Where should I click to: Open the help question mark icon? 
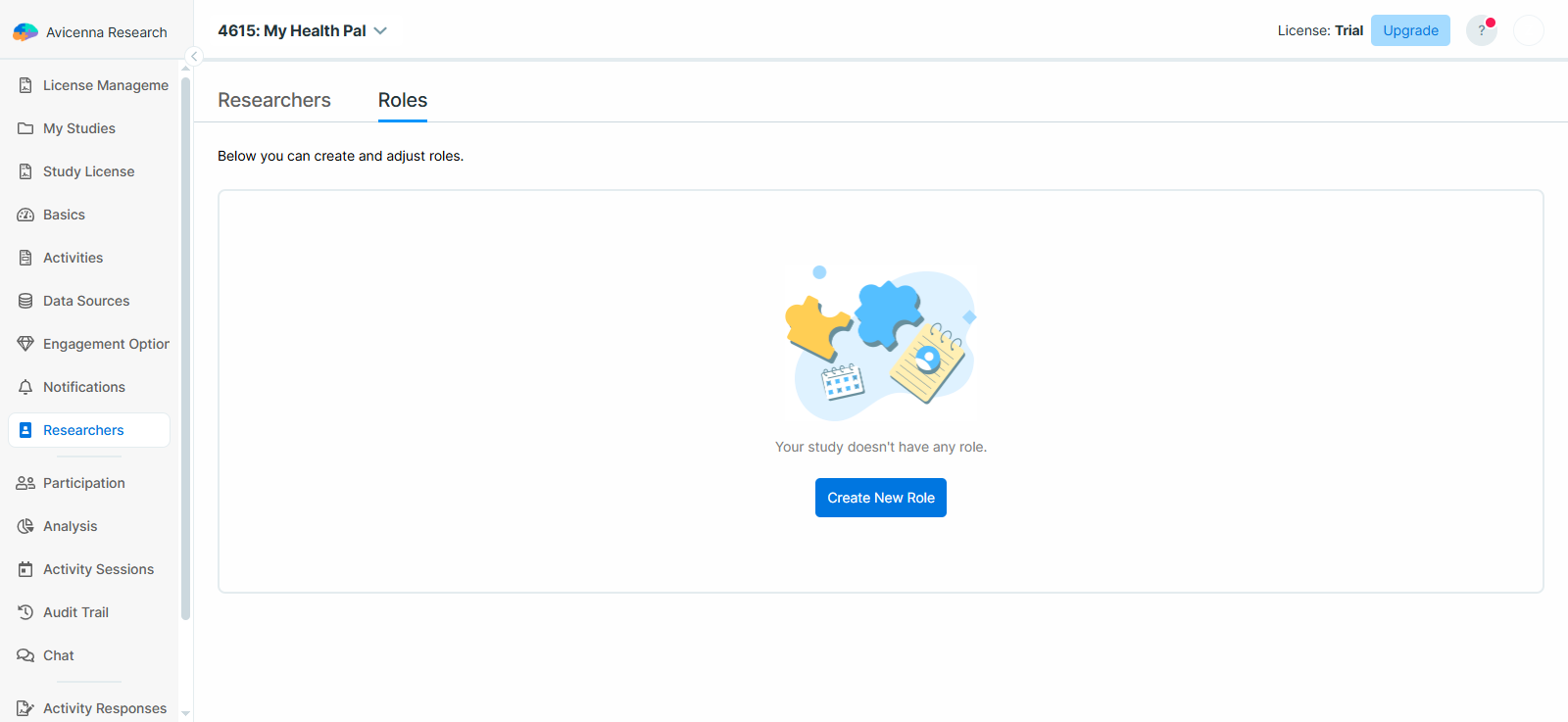[x=1481, y=30]
